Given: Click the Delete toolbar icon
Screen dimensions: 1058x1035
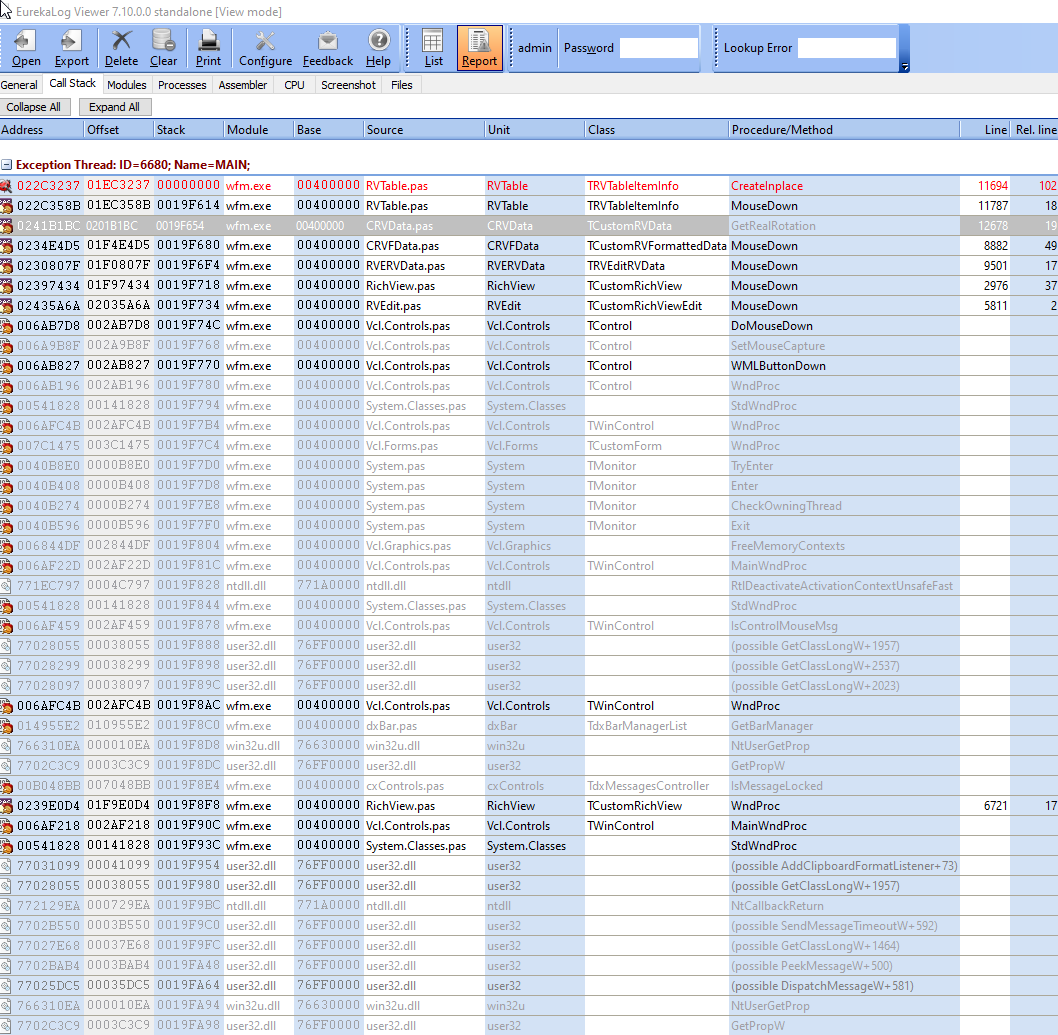Looking at the screenshot, I should [121, 48].
